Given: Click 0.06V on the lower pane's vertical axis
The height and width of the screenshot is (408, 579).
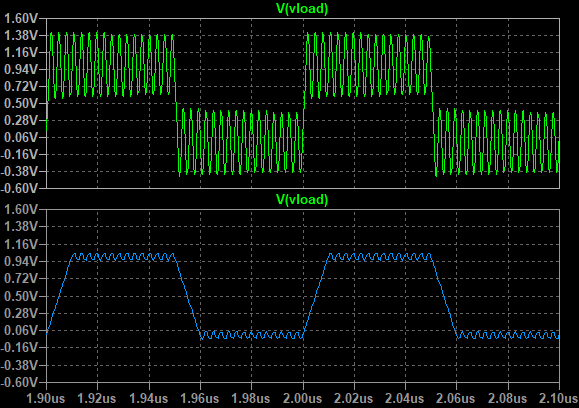Looking at the screenshot, I should (x=21, y=330).
